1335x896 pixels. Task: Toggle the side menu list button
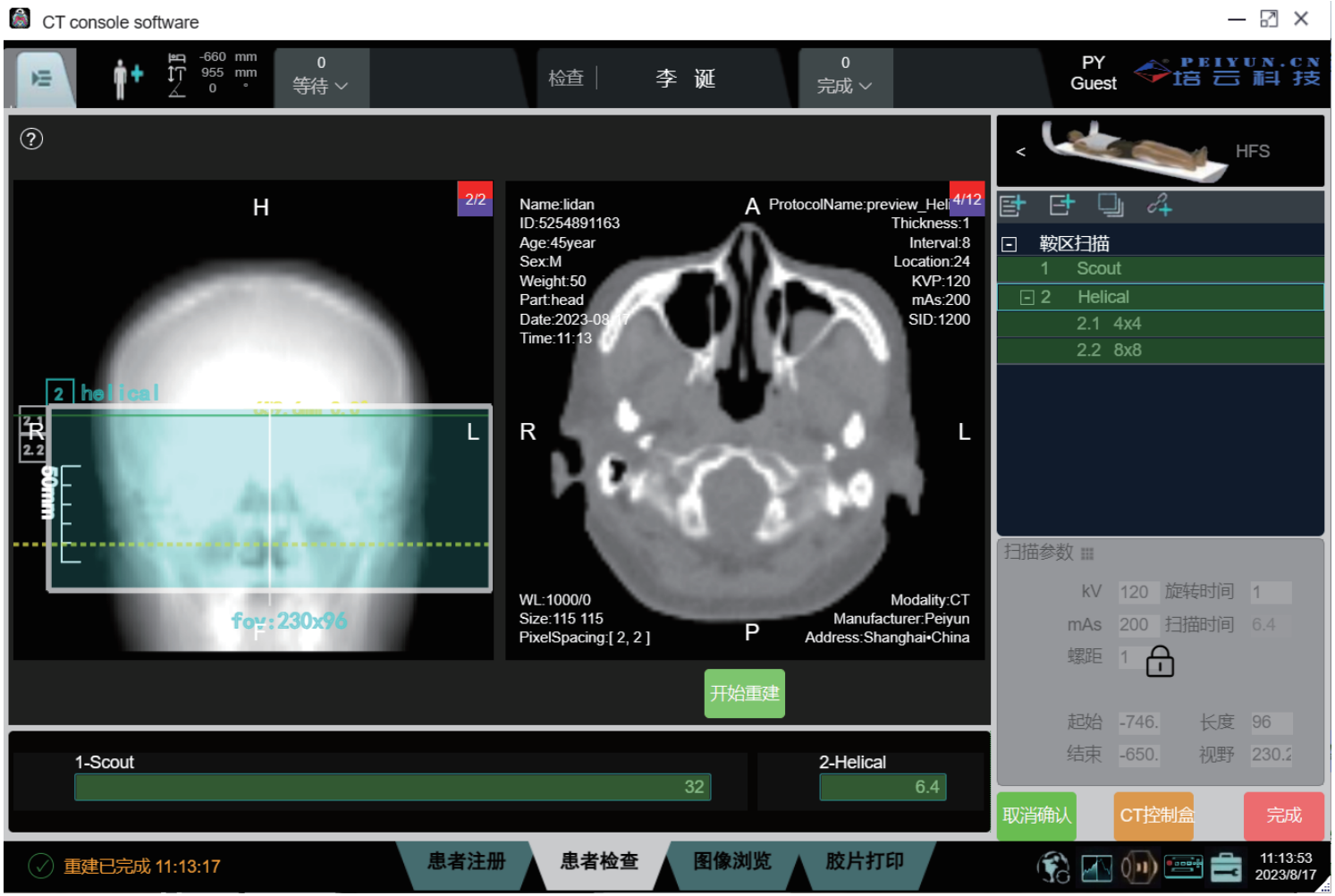pos(41,79)
